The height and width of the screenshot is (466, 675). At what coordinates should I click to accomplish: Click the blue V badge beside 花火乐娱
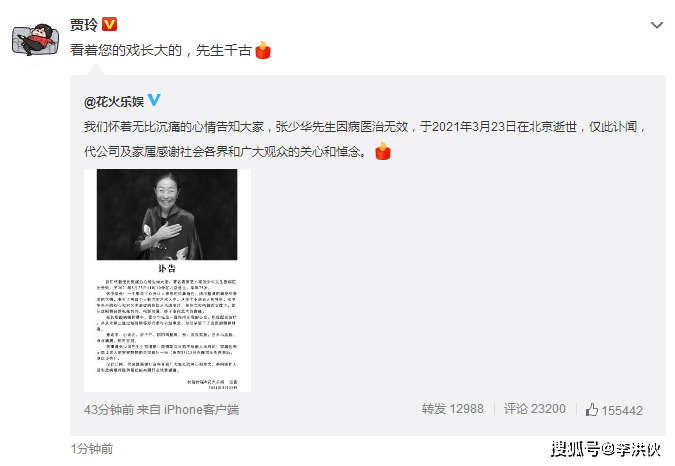[x=154, y=100]
